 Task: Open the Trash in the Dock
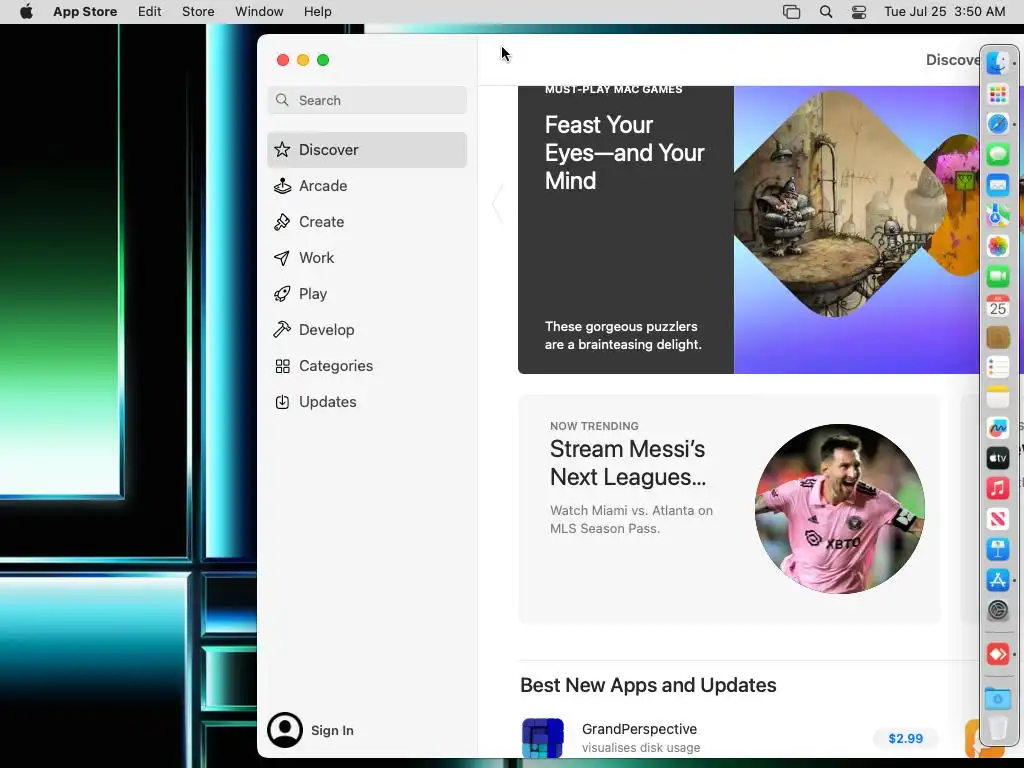coord(997,728)
